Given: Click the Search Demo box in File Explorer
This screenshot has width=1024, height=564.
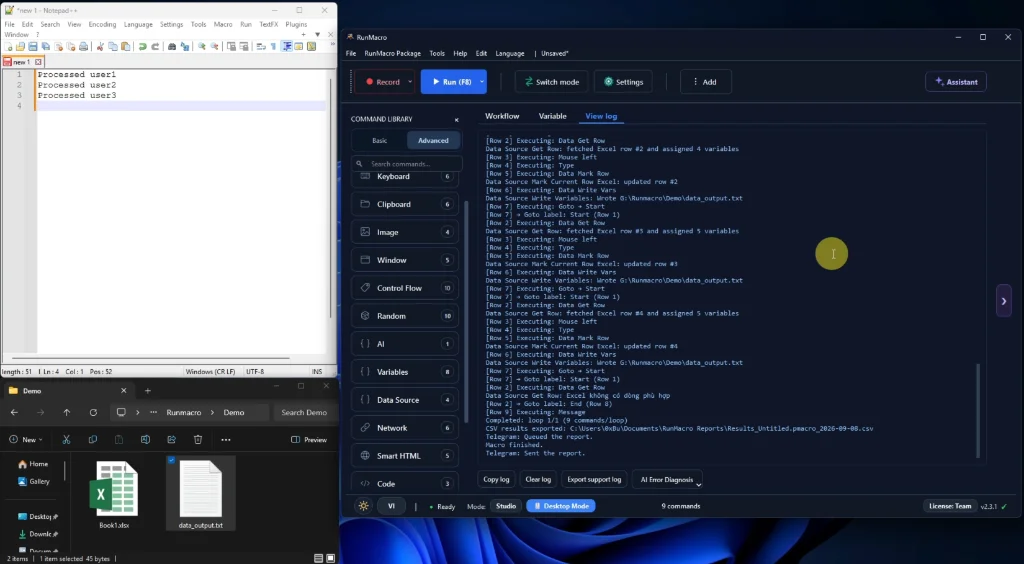Looking at the screenshot, I should [304, 413].
